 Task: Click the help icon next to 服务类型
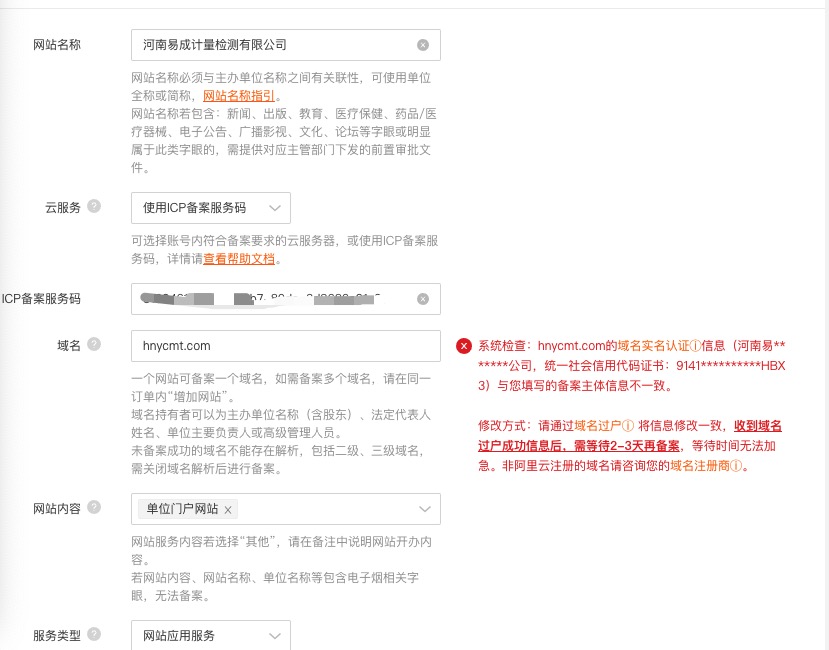tap(94, 634)
